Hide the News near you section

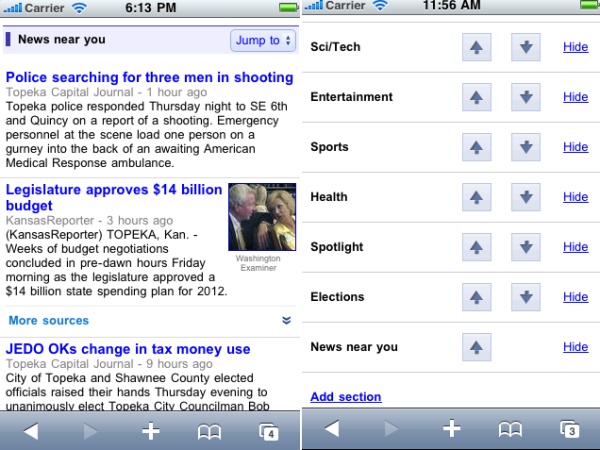pos(576,347)
